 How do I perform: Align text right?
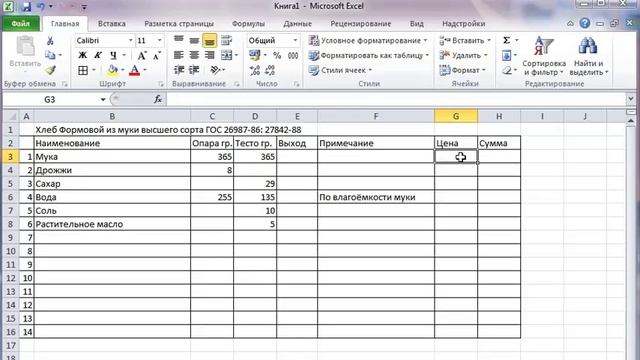[209, 55]
